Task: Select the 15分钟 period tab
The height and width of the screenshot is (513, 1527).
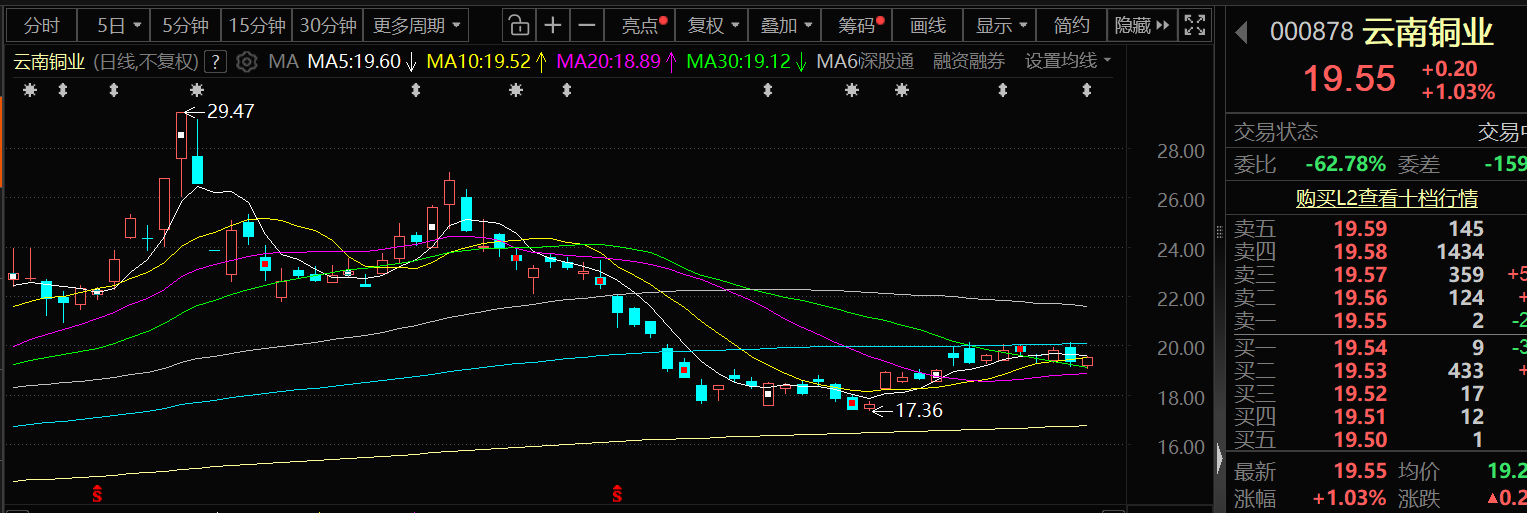Action: (x=257, y=25)
